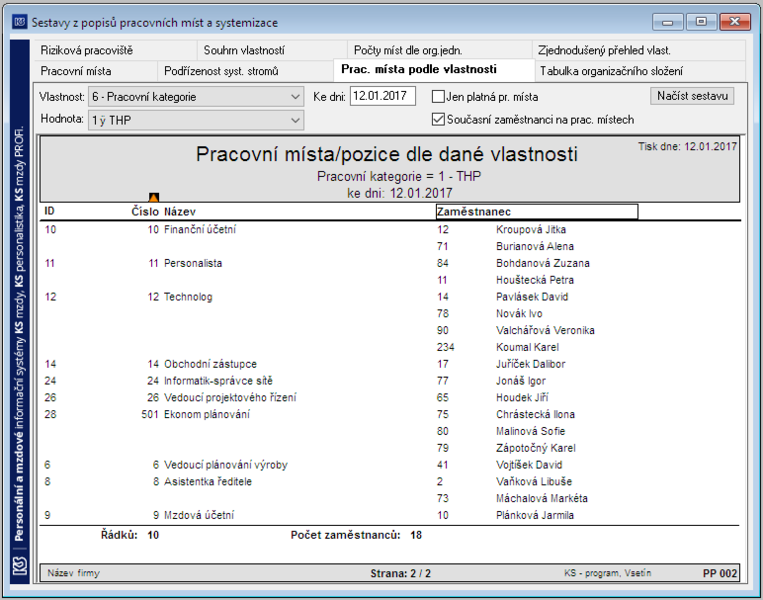Click employee Vojtíšek David

coord(529,465)
